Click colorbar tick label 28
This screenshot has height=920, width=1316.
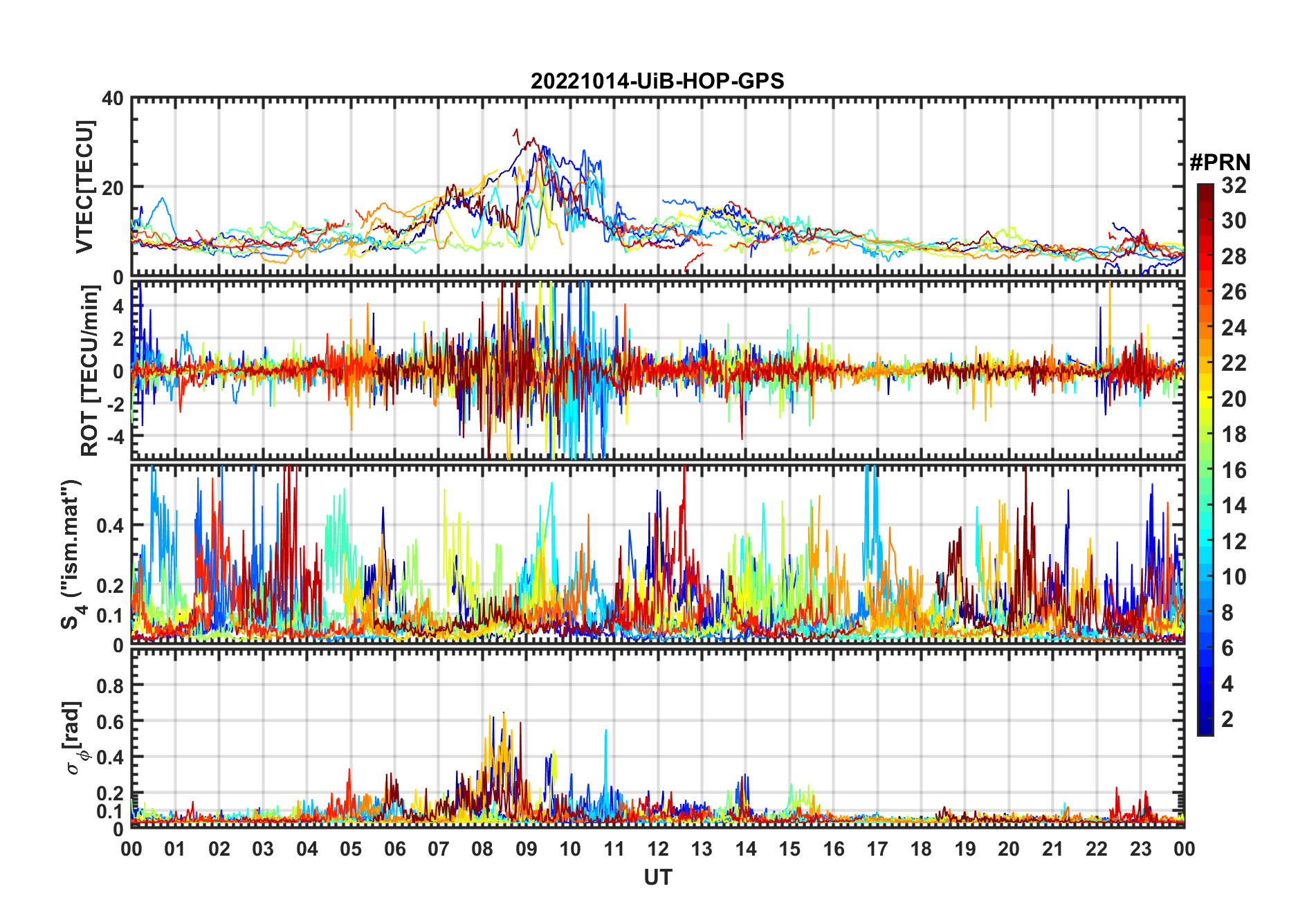pyautogui.click(x=1234, y=256)
